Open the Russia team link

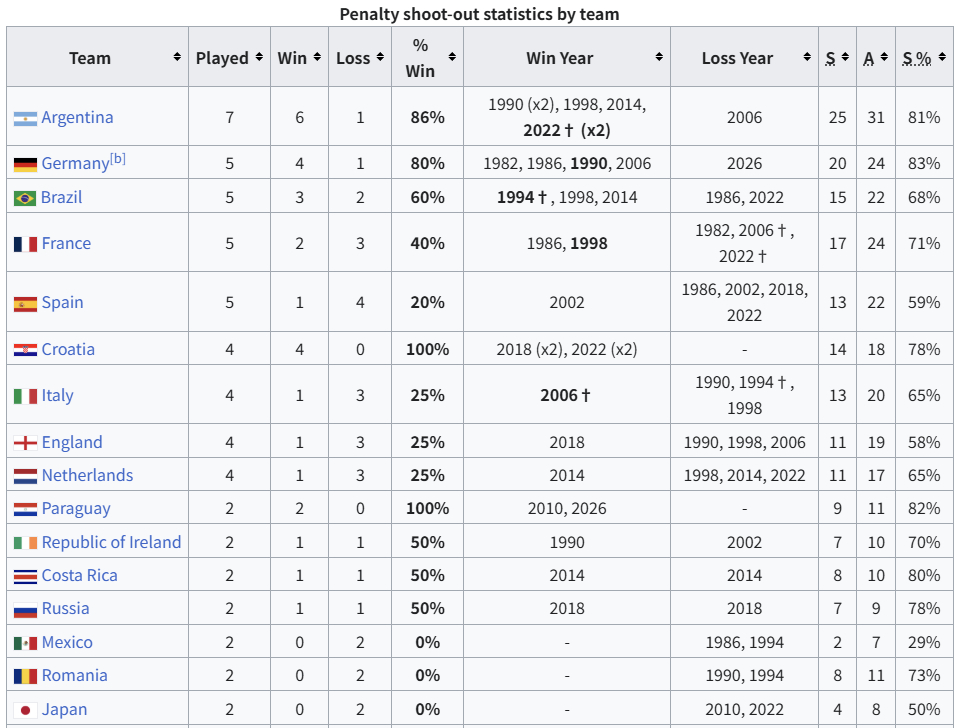click(x=65, y=609)
